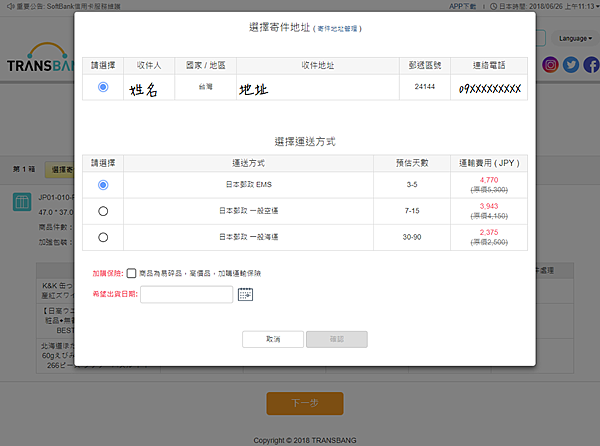This screenshot has width=600, height=446.
Task: Open the Instagram icon link
Action: [x=550, y=65]
